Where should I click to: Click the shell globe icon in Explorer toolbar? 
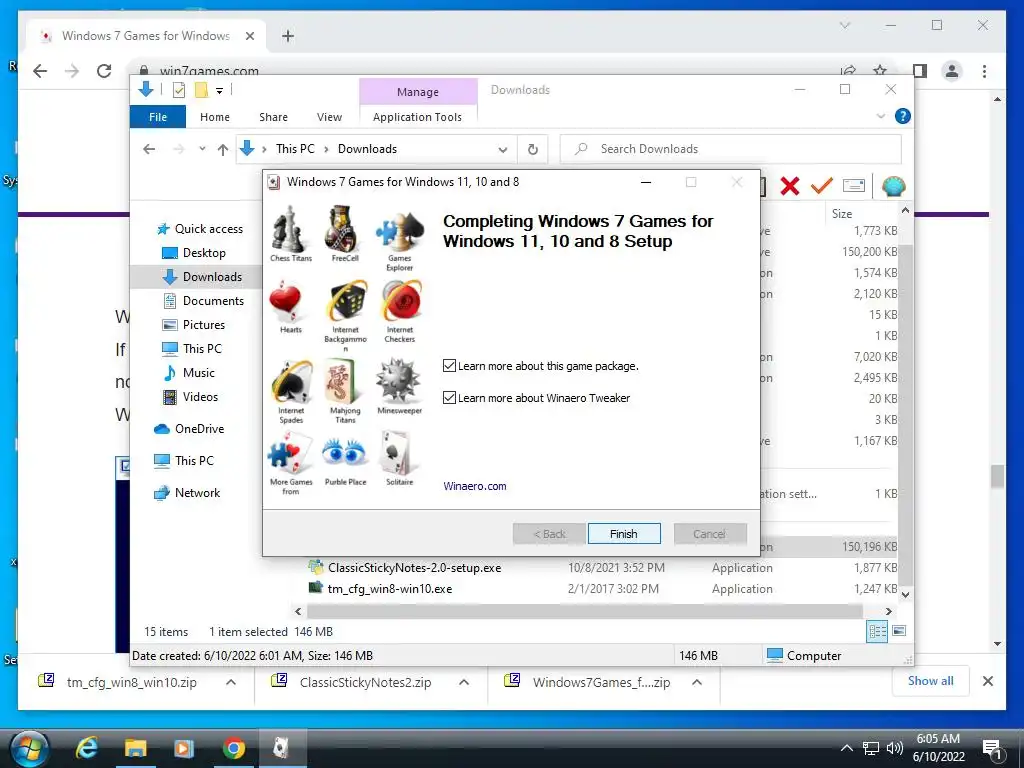(893, 186)
